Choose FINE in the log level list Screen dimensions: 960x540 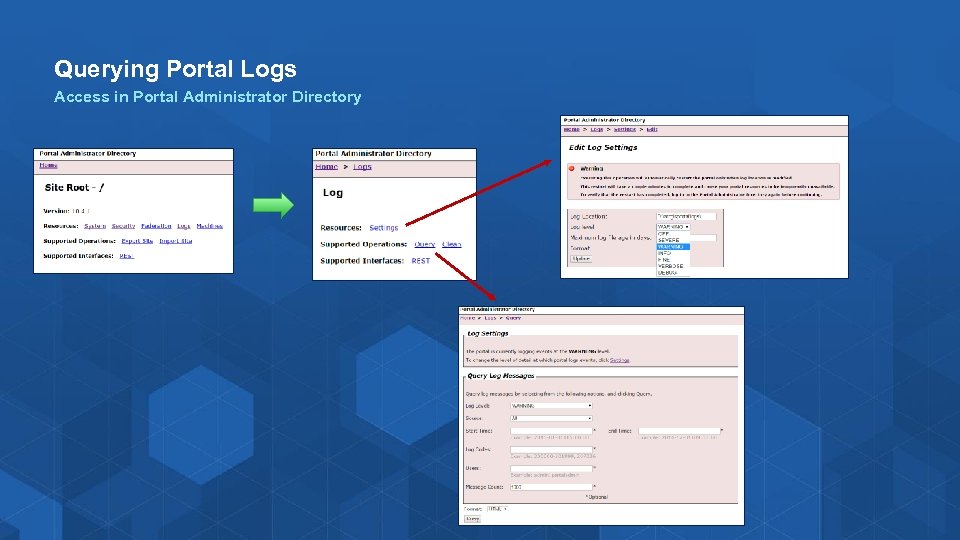(673, 260)
